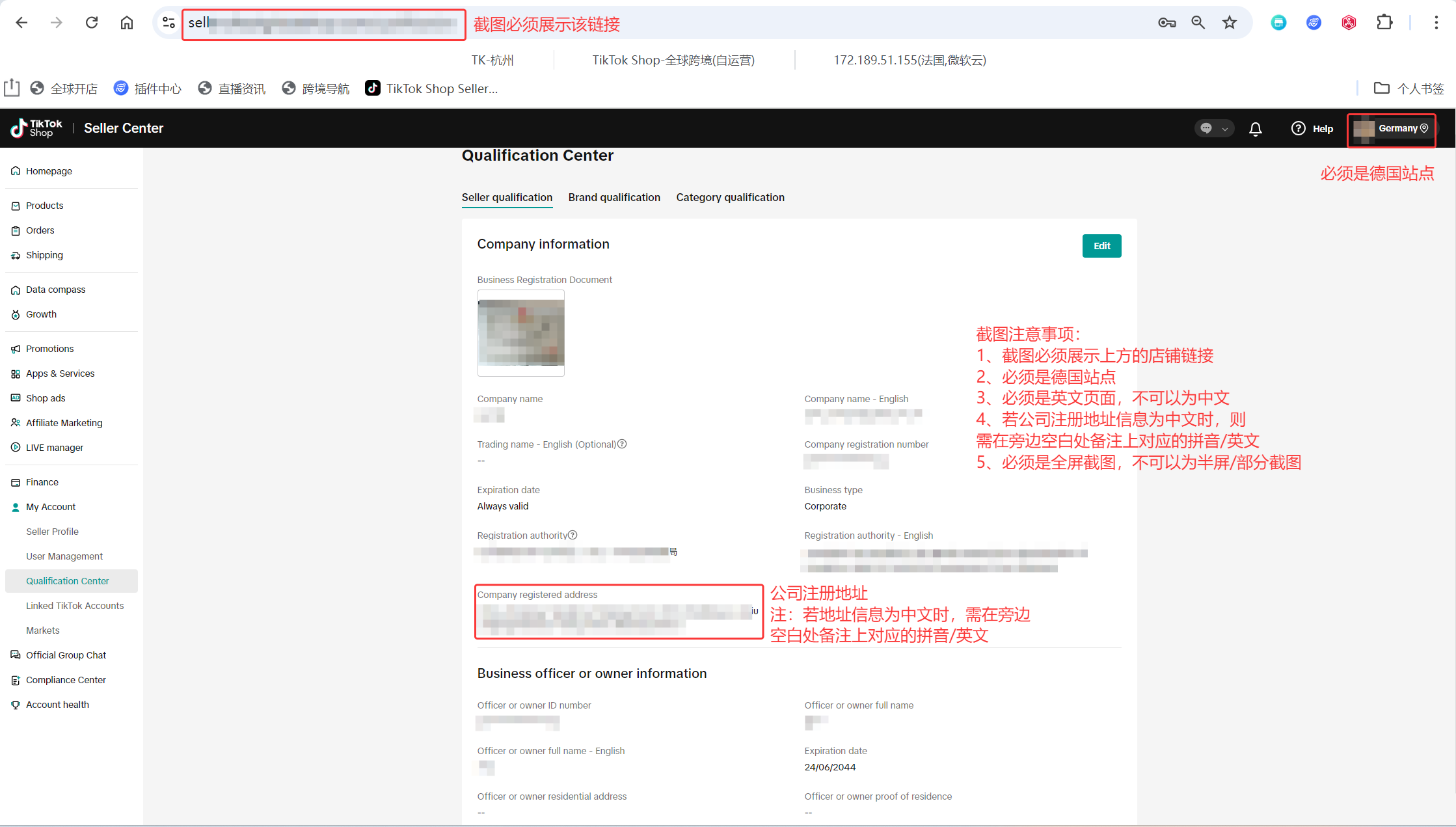Viewport: 1456px width, 827px height.
Task: Click Edit for Company information
Action: point(1101,246)
